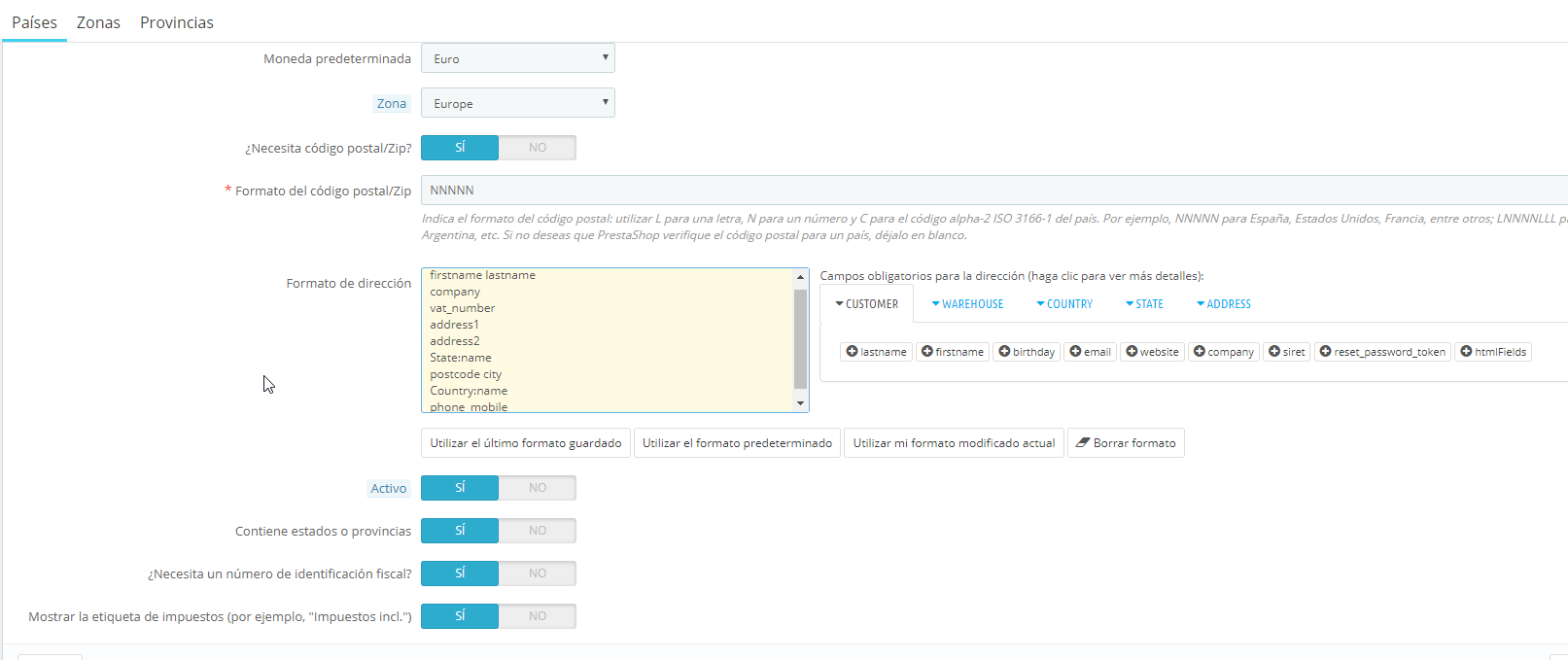1568x660 pixels.
Task: Click the 'address1' line in address format
Action: coord(455,325)
